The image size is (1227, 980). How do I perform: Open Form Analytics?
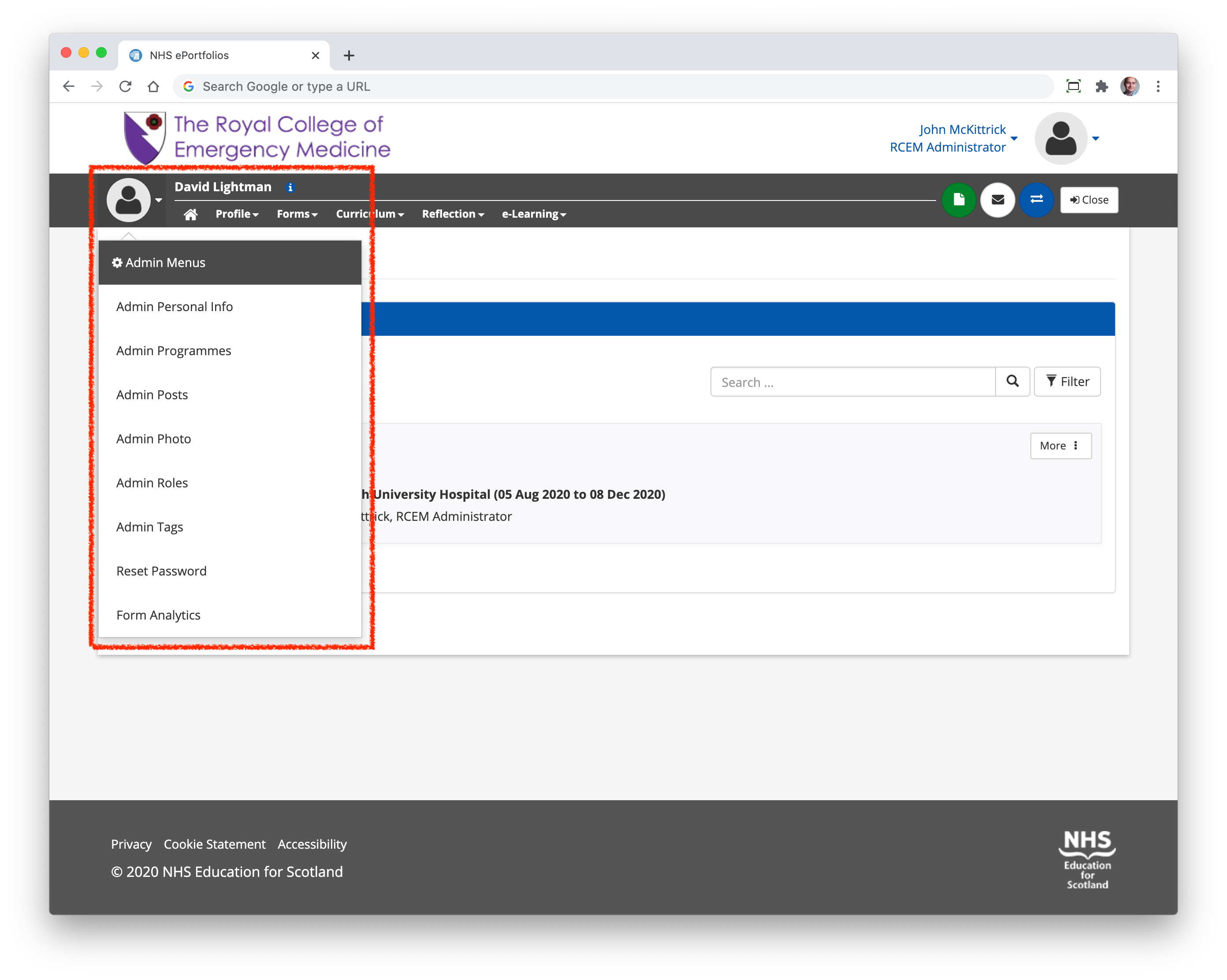pos(230,615)
